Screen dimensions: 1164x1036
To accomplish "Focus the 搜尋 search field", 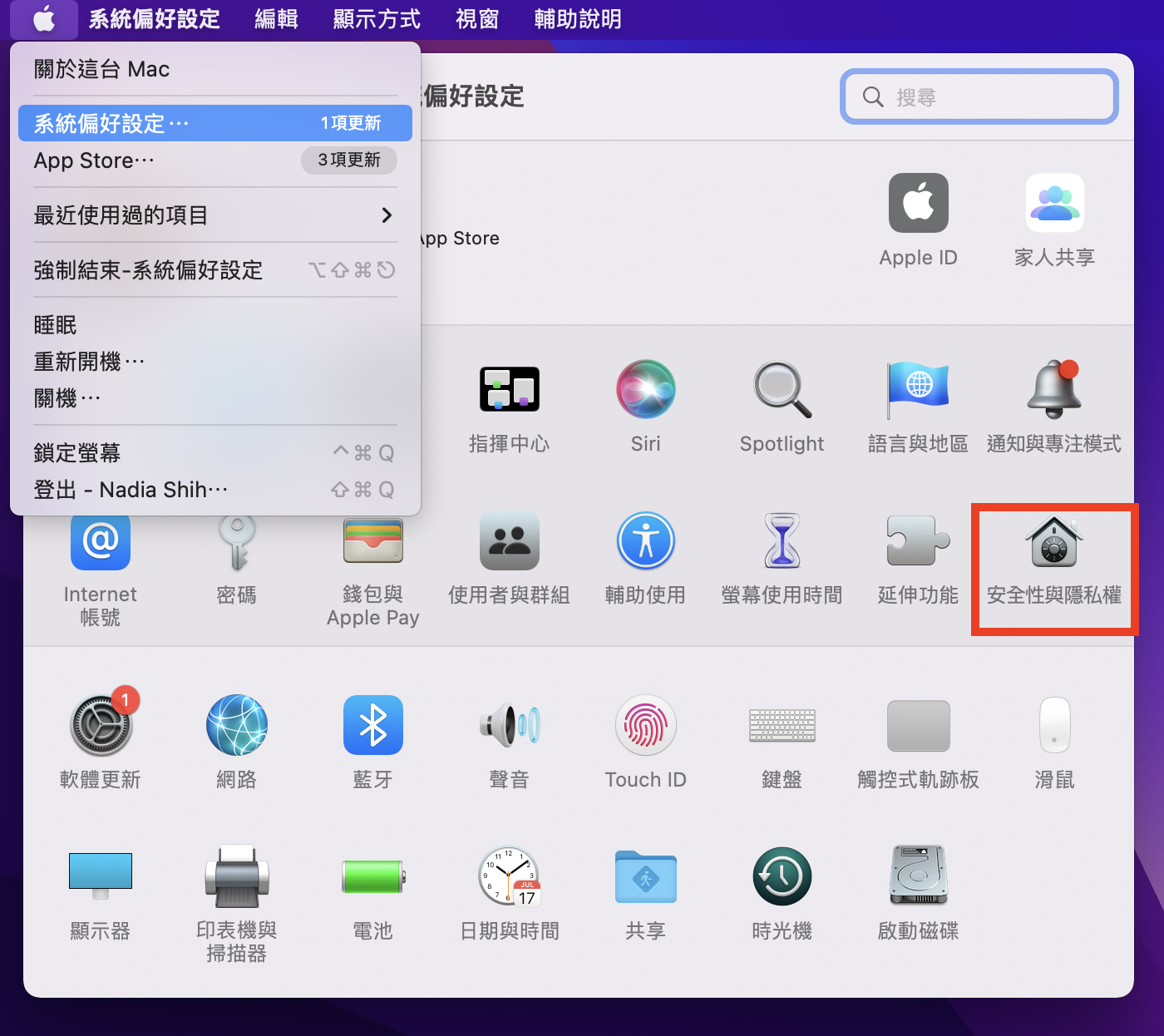I will pos(979,97).
